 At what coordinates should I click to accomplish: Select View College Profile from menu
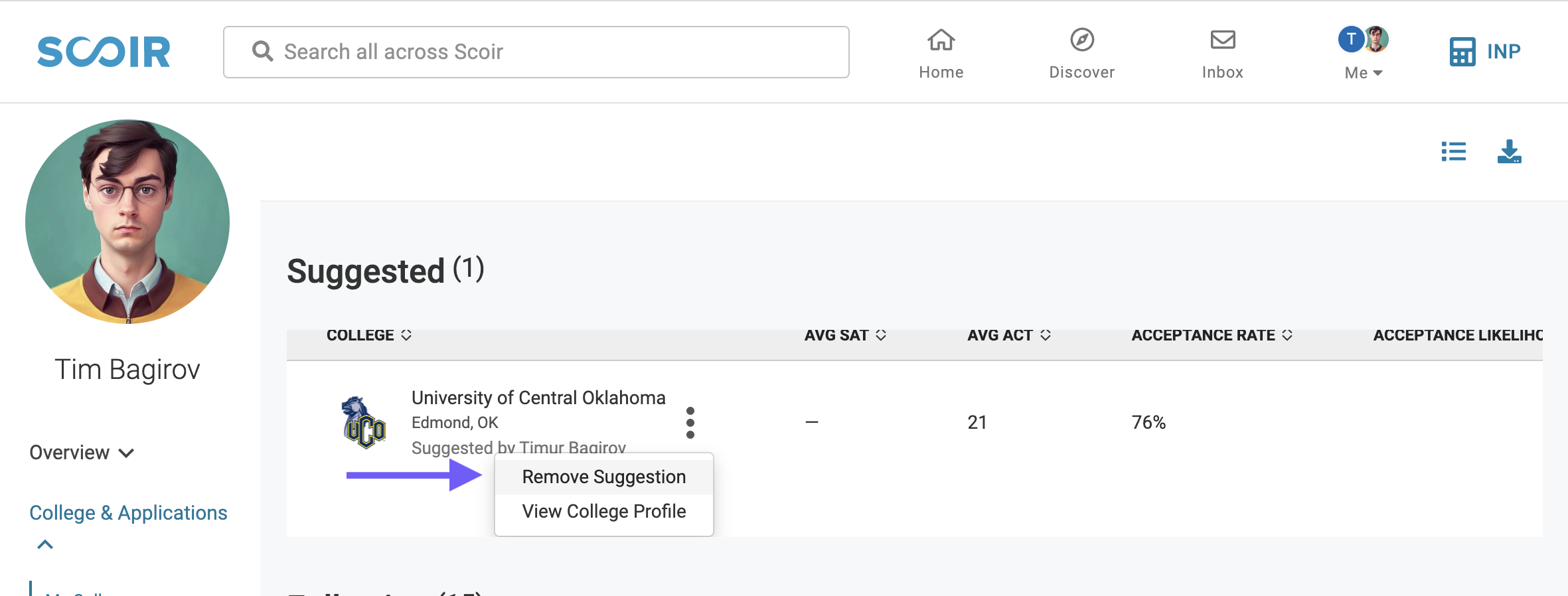click(604, 511)
